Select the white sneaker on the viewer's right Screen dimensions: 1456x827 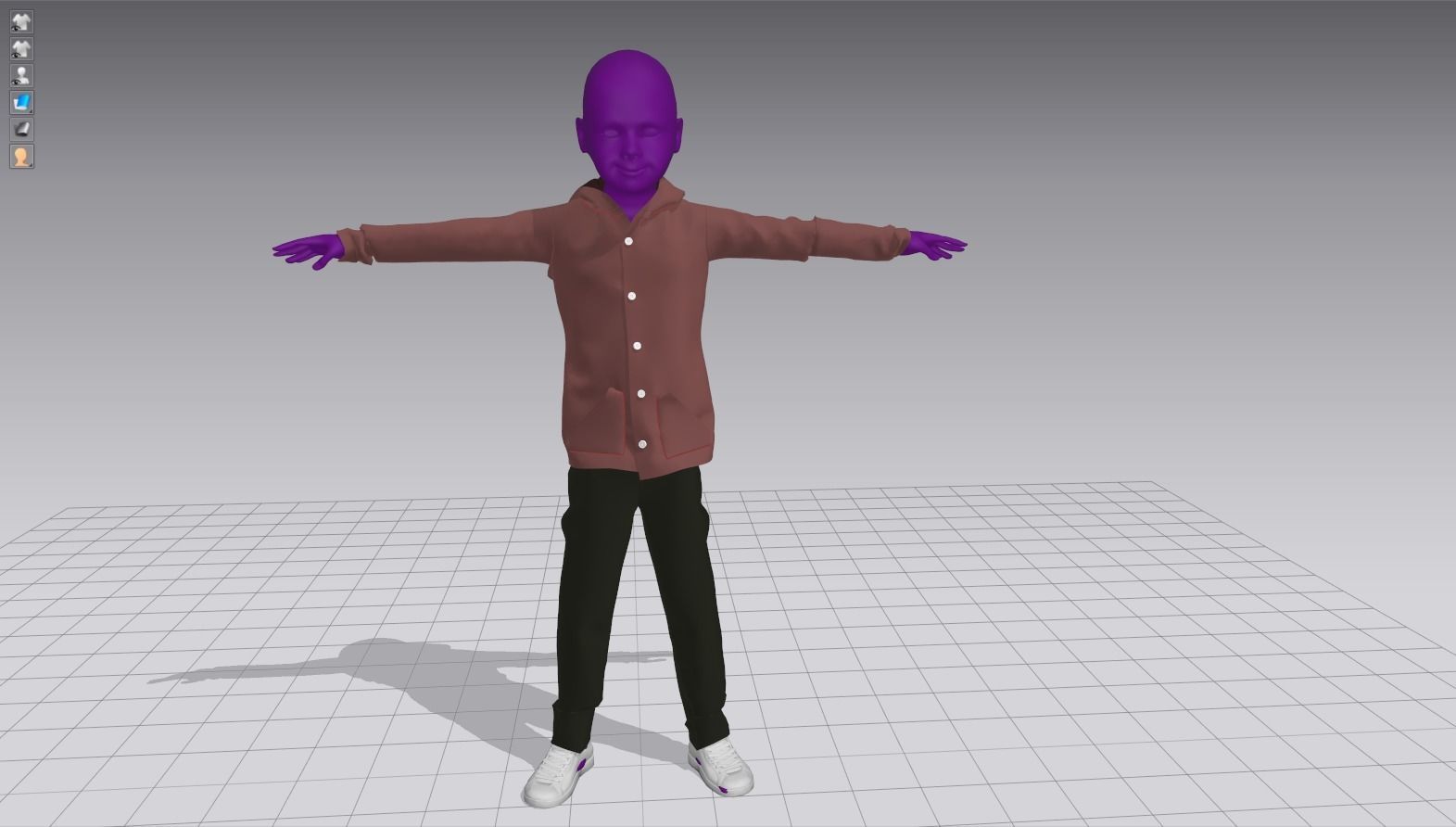click(x=720, y=766)
